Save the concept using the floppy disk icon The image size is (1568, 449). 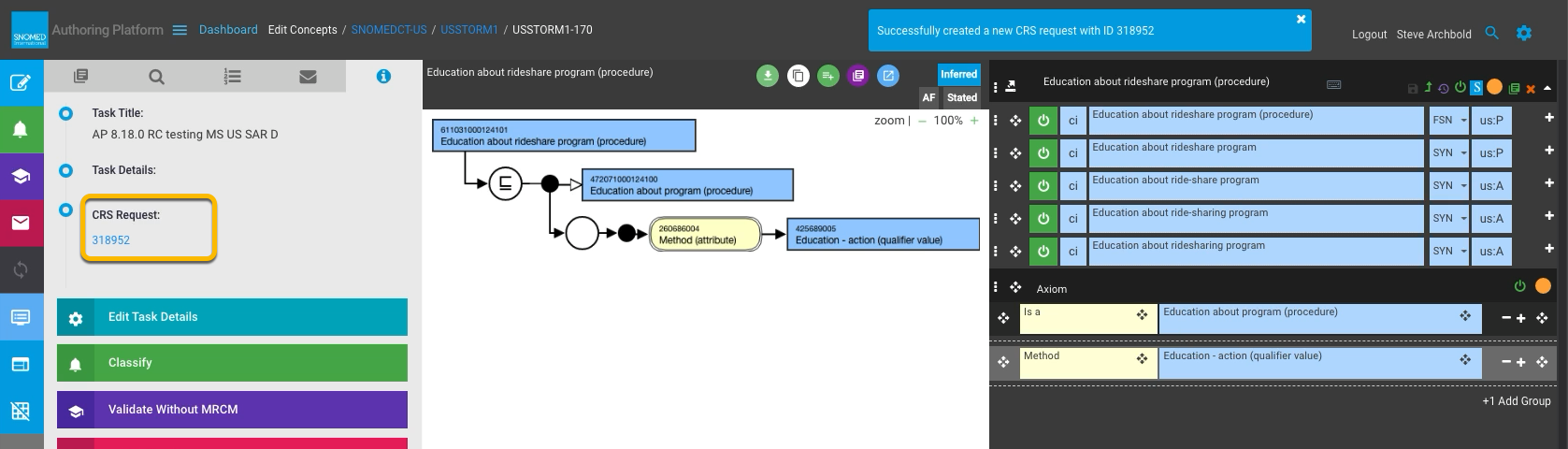pyautogui.click(x=1413, y=89)
